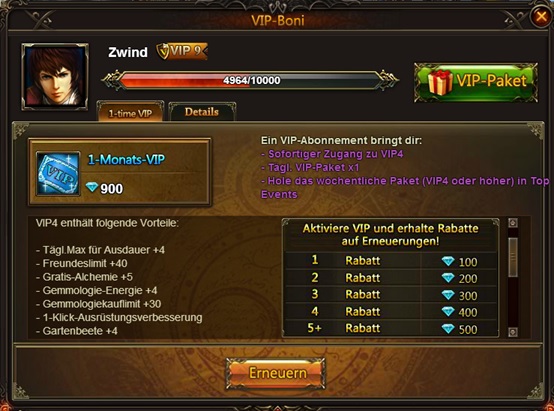Image resolution: width=554 pixels, height=411 pixels.
Task: Switch to the Details tab
Action: click(202, 112)
